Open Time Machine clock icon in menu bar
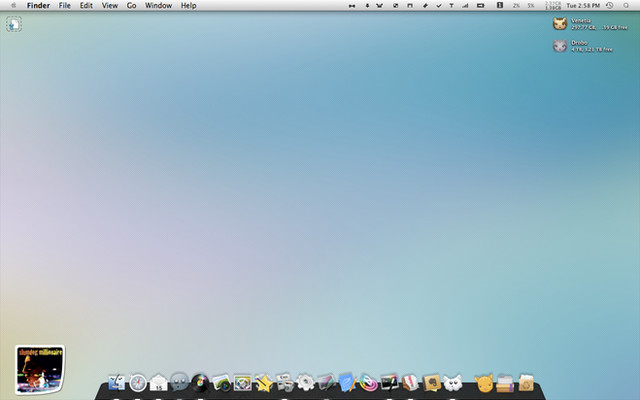 [x=609, y=5]
